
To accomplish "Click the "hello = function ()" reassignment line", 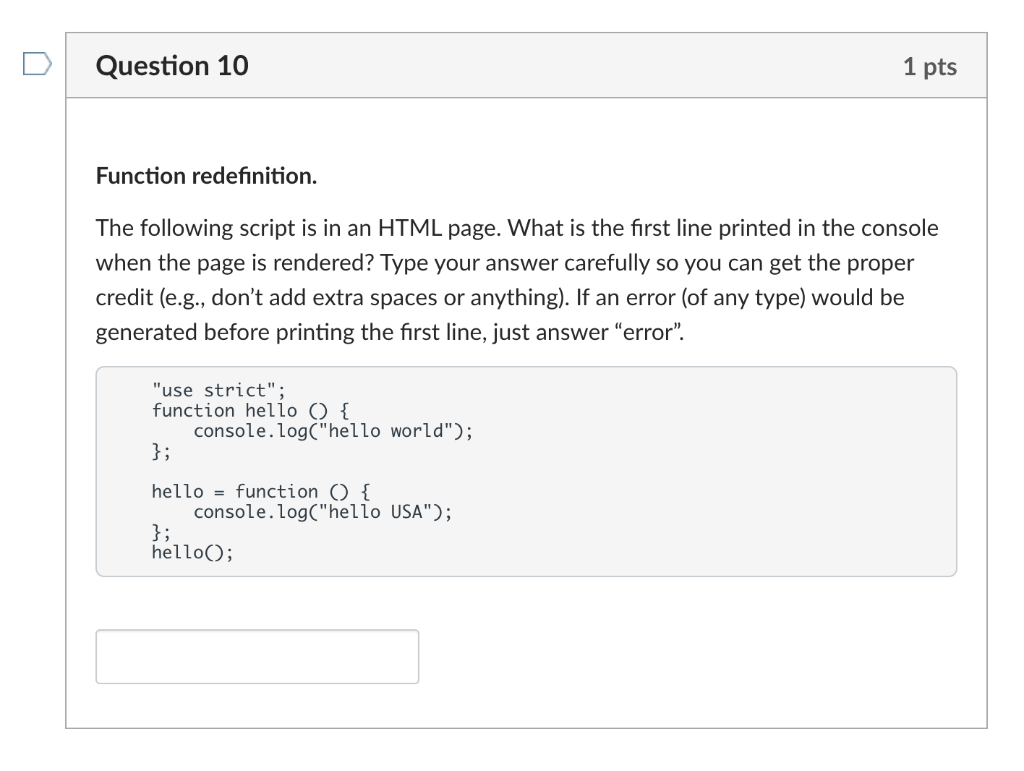I will [x=261, y=491].
